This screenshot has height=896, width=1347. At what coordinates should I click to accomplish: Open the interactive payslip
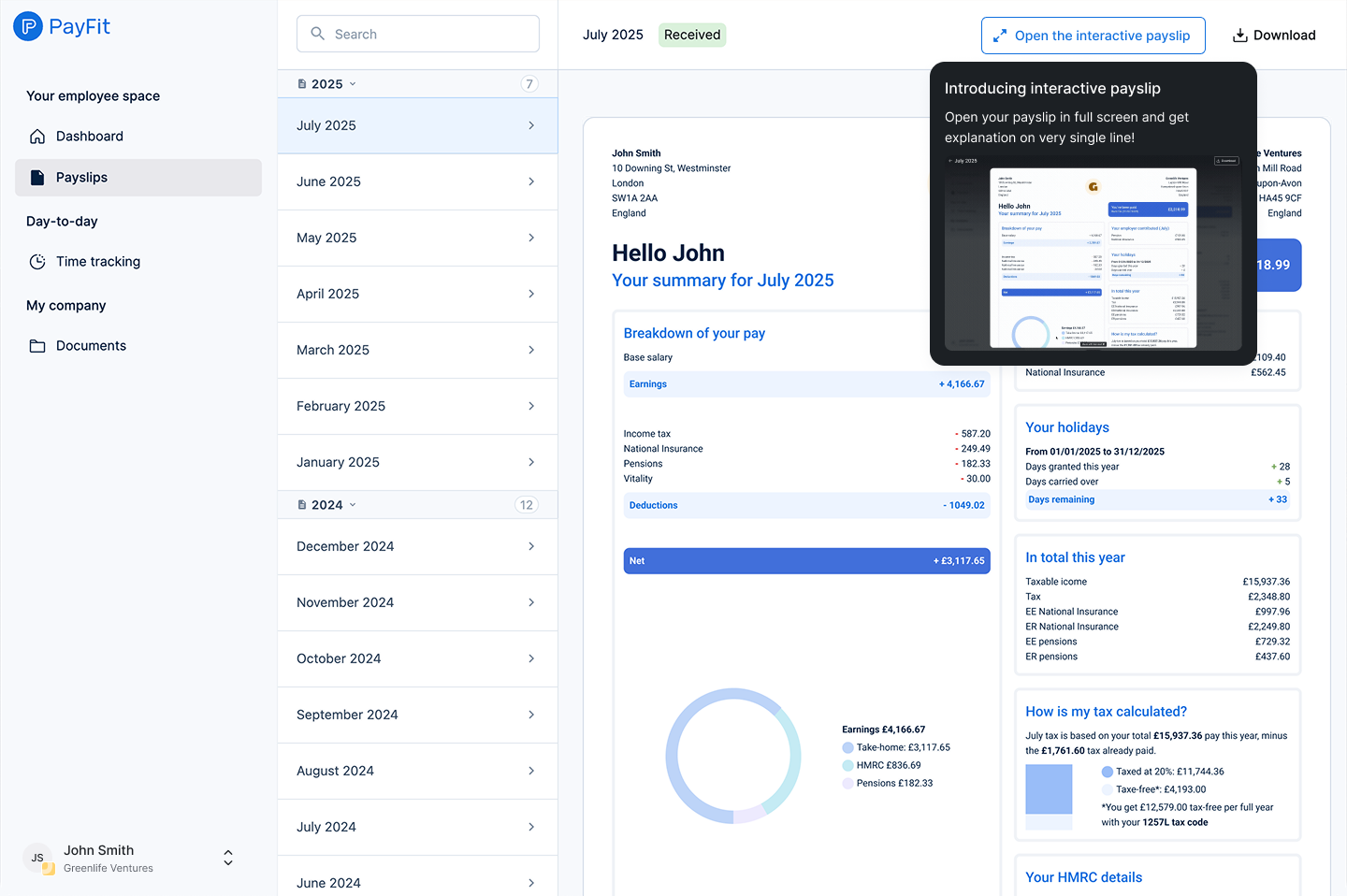(x=1093, y=36)
